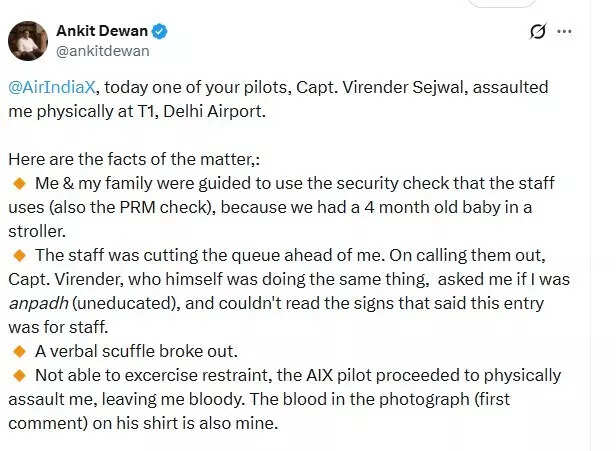Image resolution: width=616 pixels, height=451 pixels.
Task: Click the "(first comment)" text
Action: click(60, 423)
